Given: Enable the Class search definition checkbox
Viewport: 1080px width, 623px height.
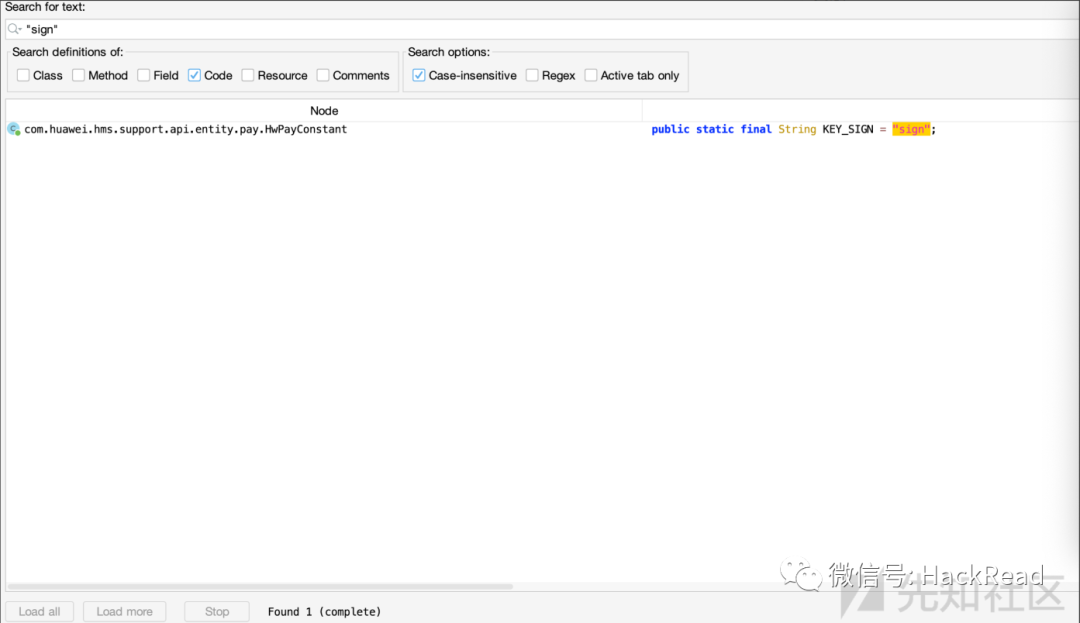Looking at the screenshot, I should coord(23,75).
